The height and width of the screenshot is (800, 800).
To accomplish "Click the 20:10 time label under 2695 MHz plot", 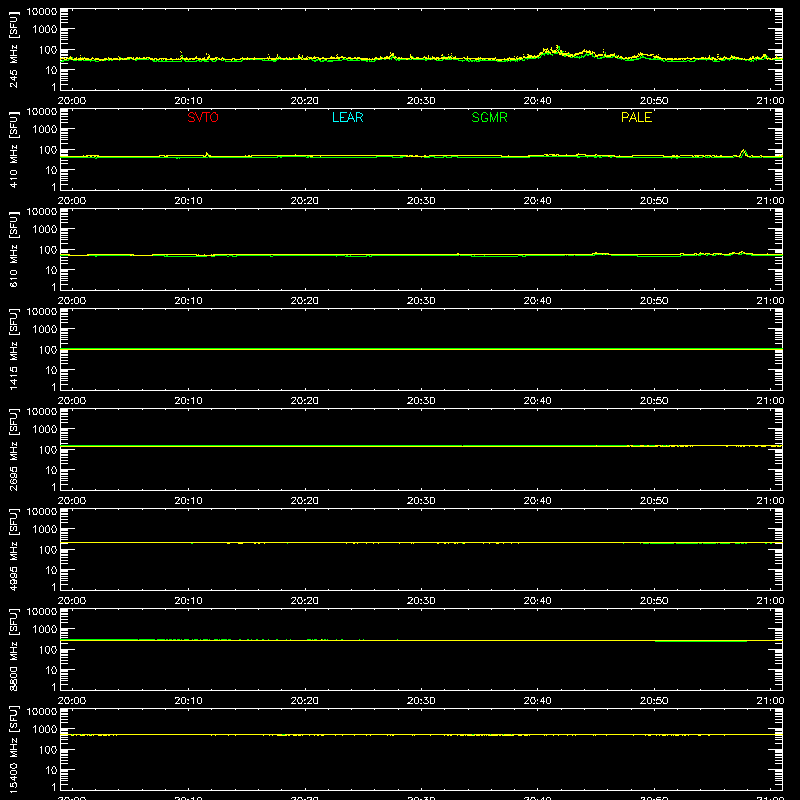I will [188, 501].
